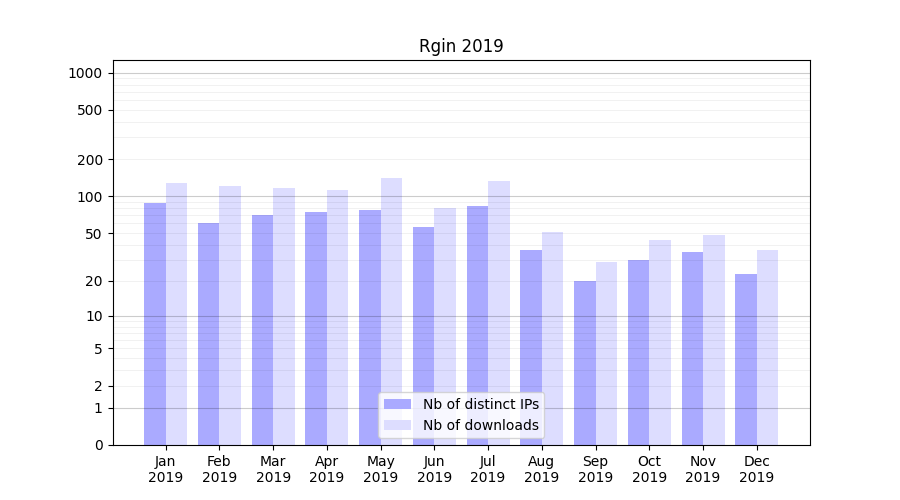Click the distinct IPs legend color swatch

397,404
